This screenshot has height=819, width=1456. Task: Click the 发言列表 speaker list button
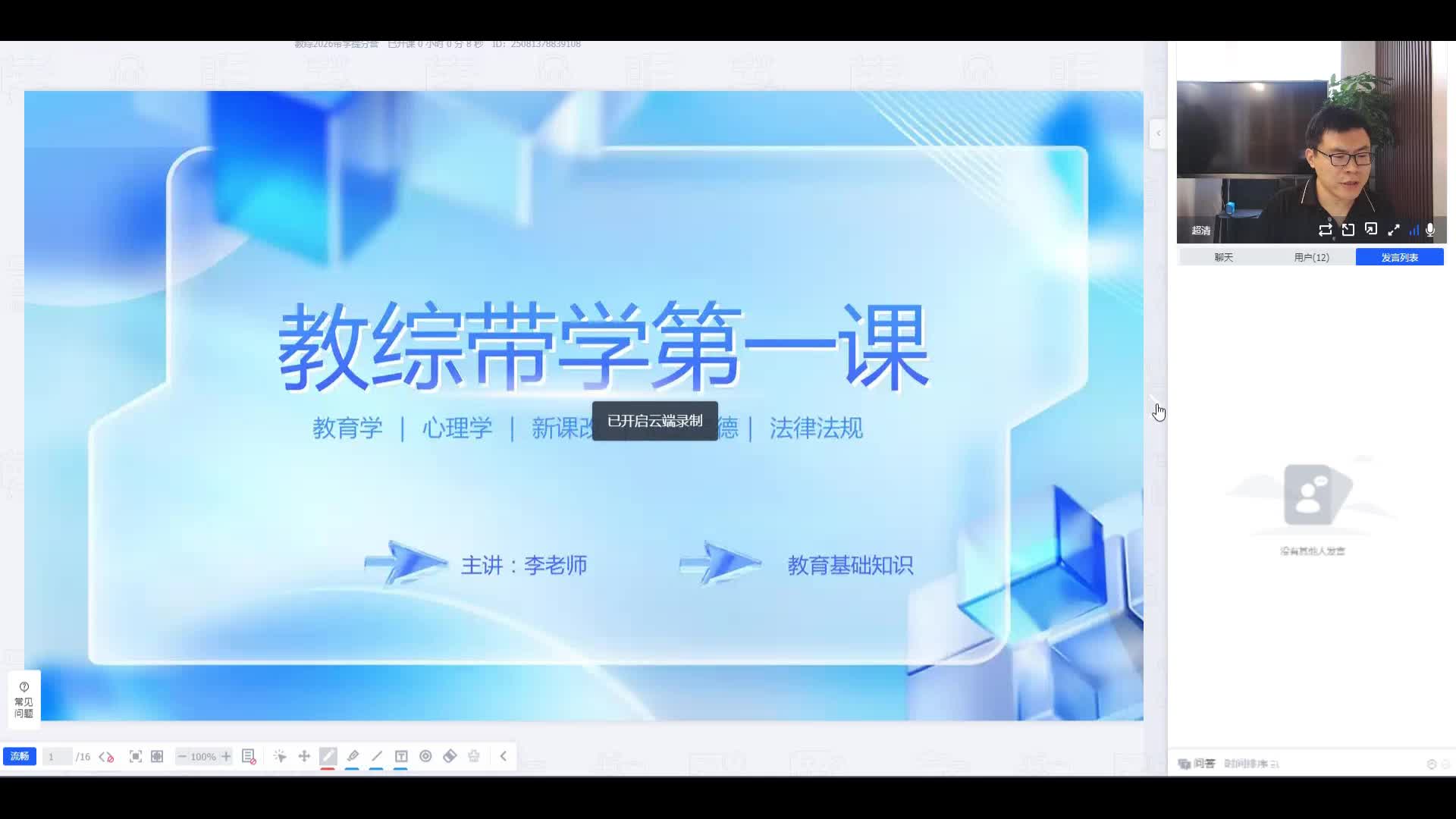(x=1400, y=257)
